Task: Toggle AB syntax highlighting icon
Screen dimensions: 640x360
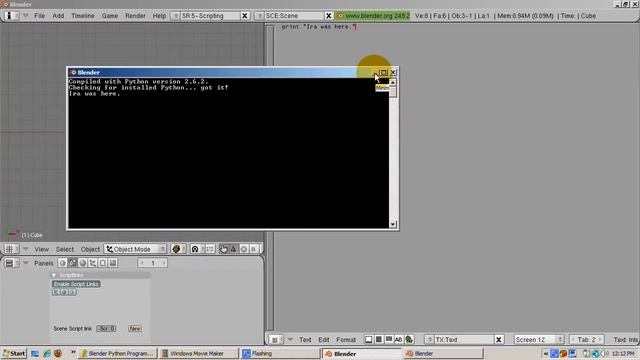Action: coord(399,339)
